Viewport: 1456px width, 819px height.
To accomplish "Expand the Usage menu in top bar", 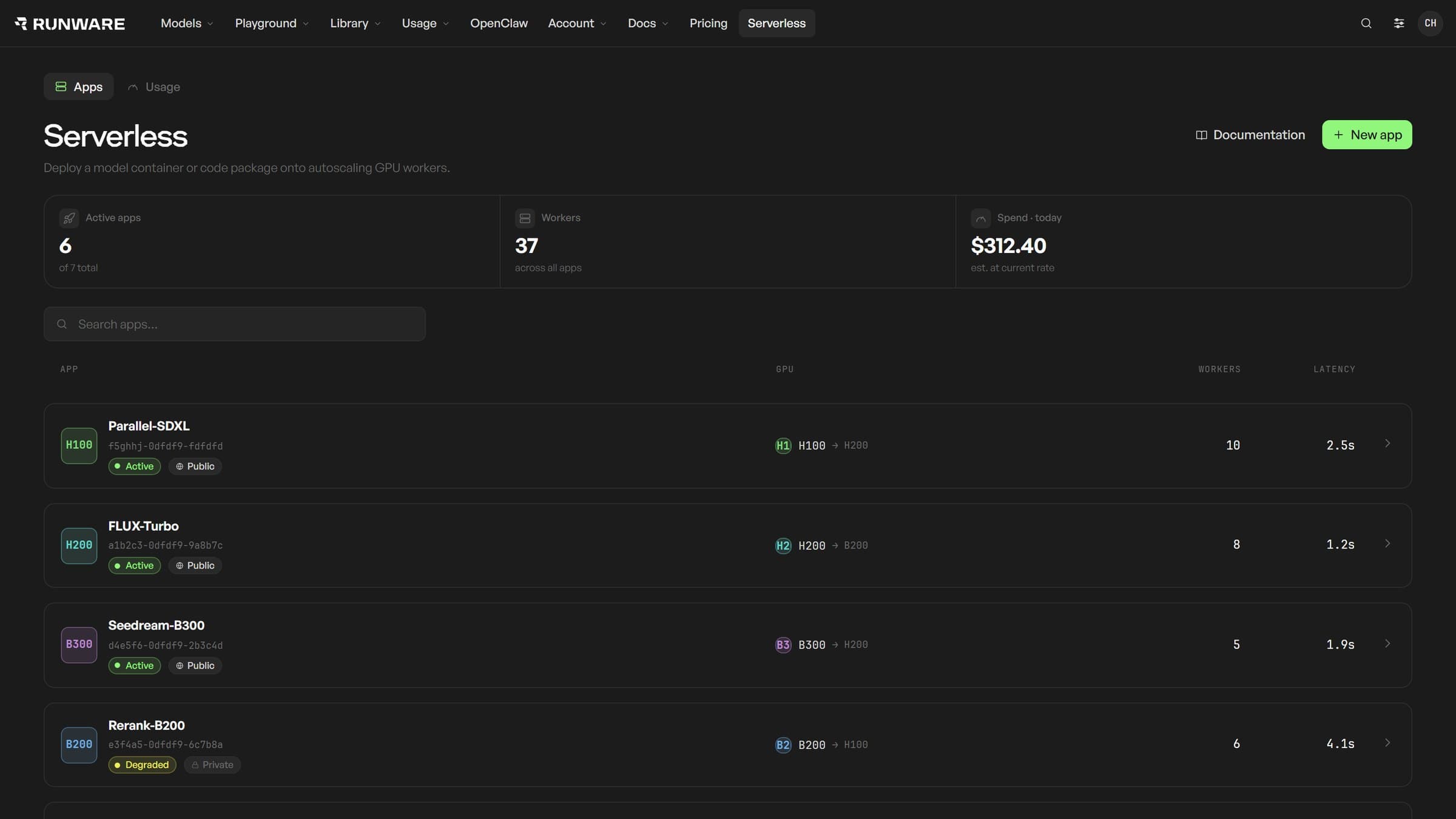I will point(425,23).
